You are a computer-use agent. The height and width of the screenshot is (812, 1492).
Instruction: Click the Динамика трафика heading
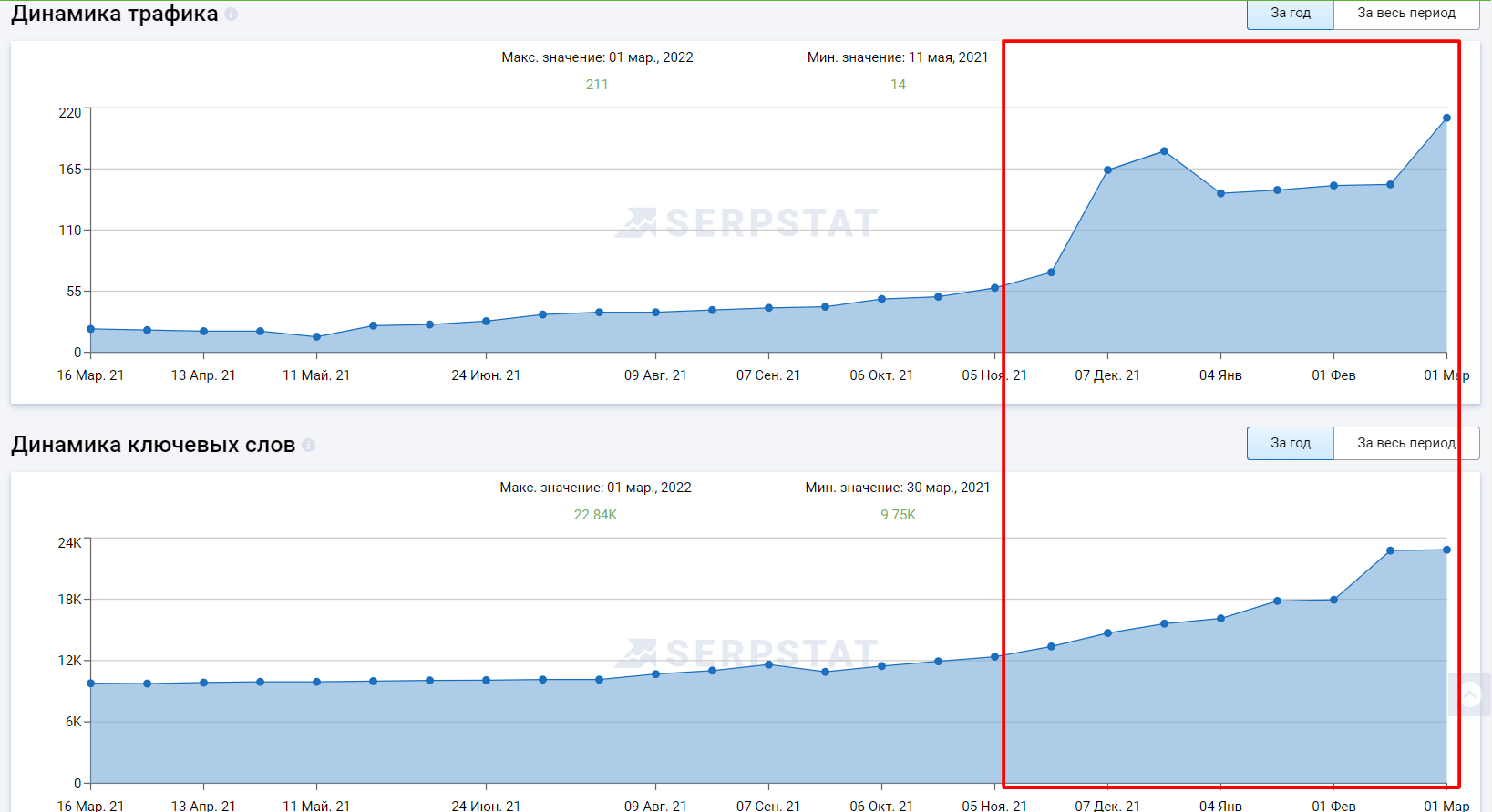[115, 14]
